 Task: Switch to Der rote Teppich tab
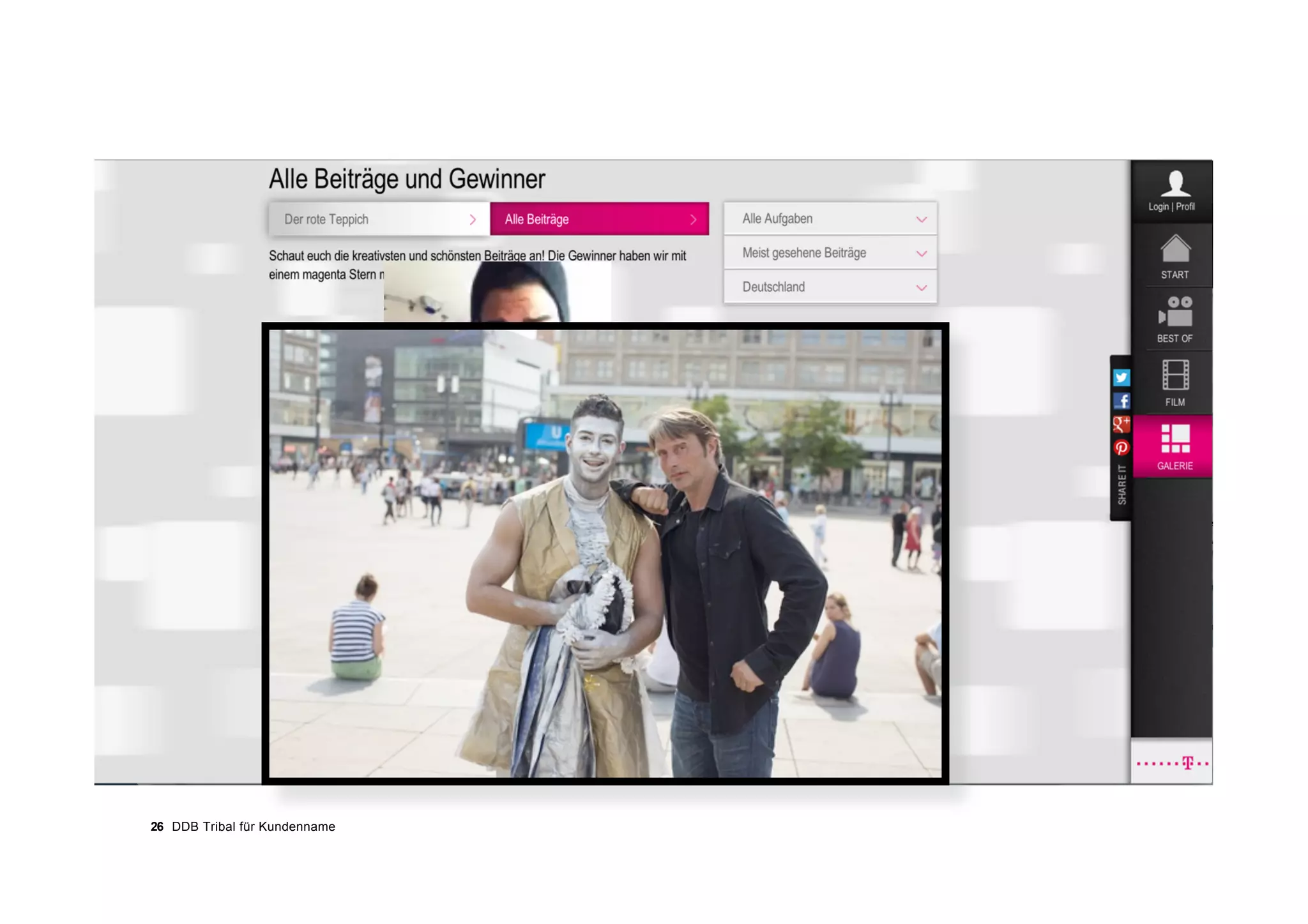379,219
